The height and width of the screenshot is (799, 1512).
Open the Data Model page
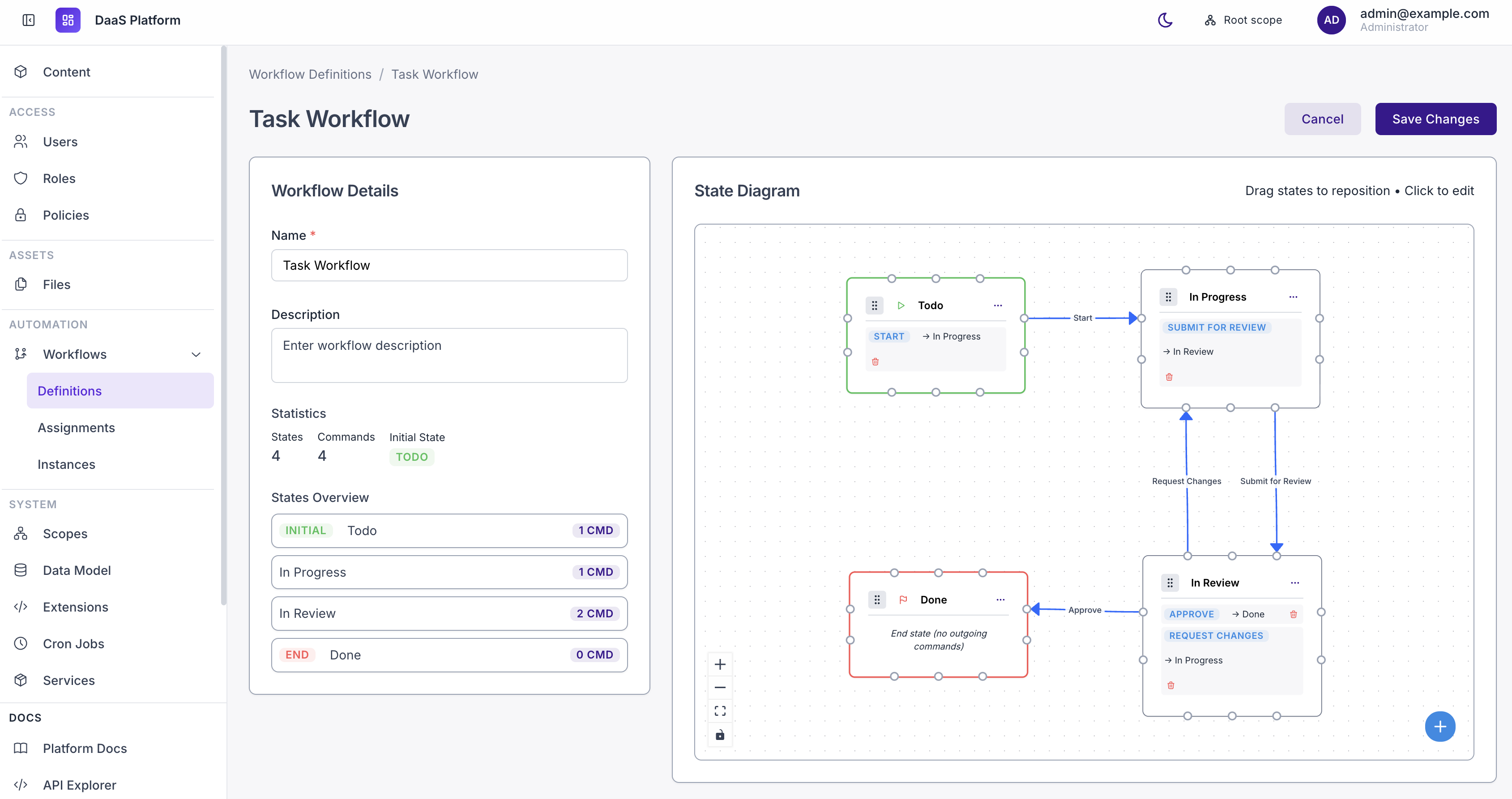click(x=108, y=570)
